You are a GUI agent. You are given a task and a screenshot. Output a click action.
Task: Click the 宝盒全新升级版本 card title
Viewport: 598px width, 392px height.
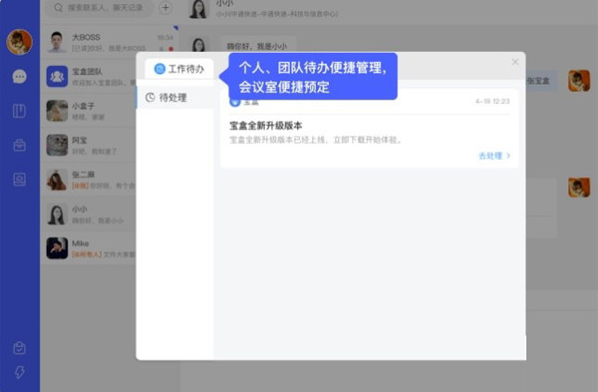266,125
